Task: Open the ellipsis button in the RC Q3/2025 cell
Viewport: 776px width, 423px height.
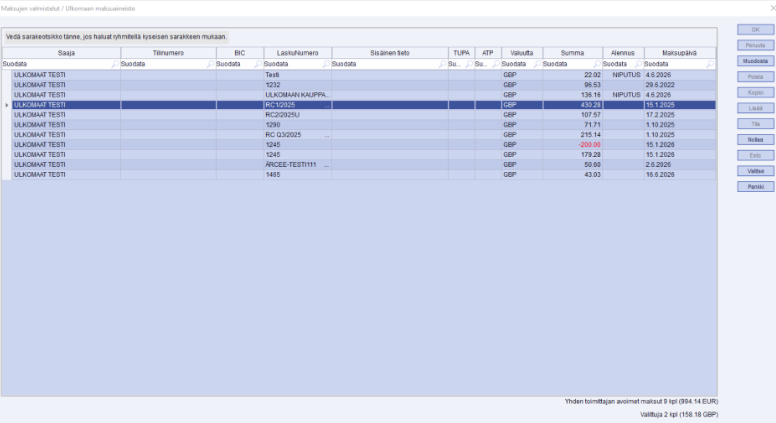Action: [x=327, y=135]
